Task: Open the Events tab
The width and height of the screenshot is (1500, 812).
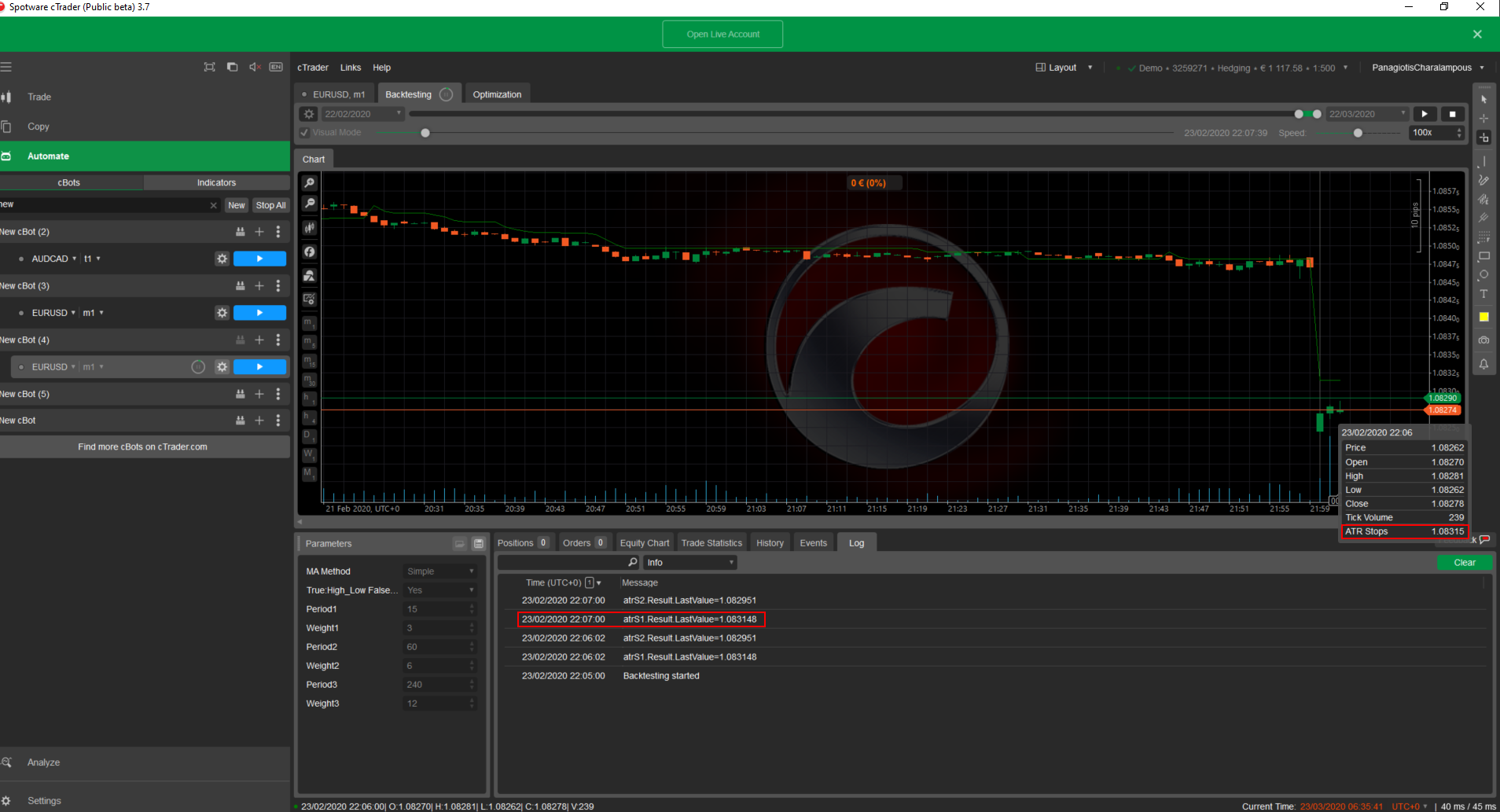Action: point(813,543)
